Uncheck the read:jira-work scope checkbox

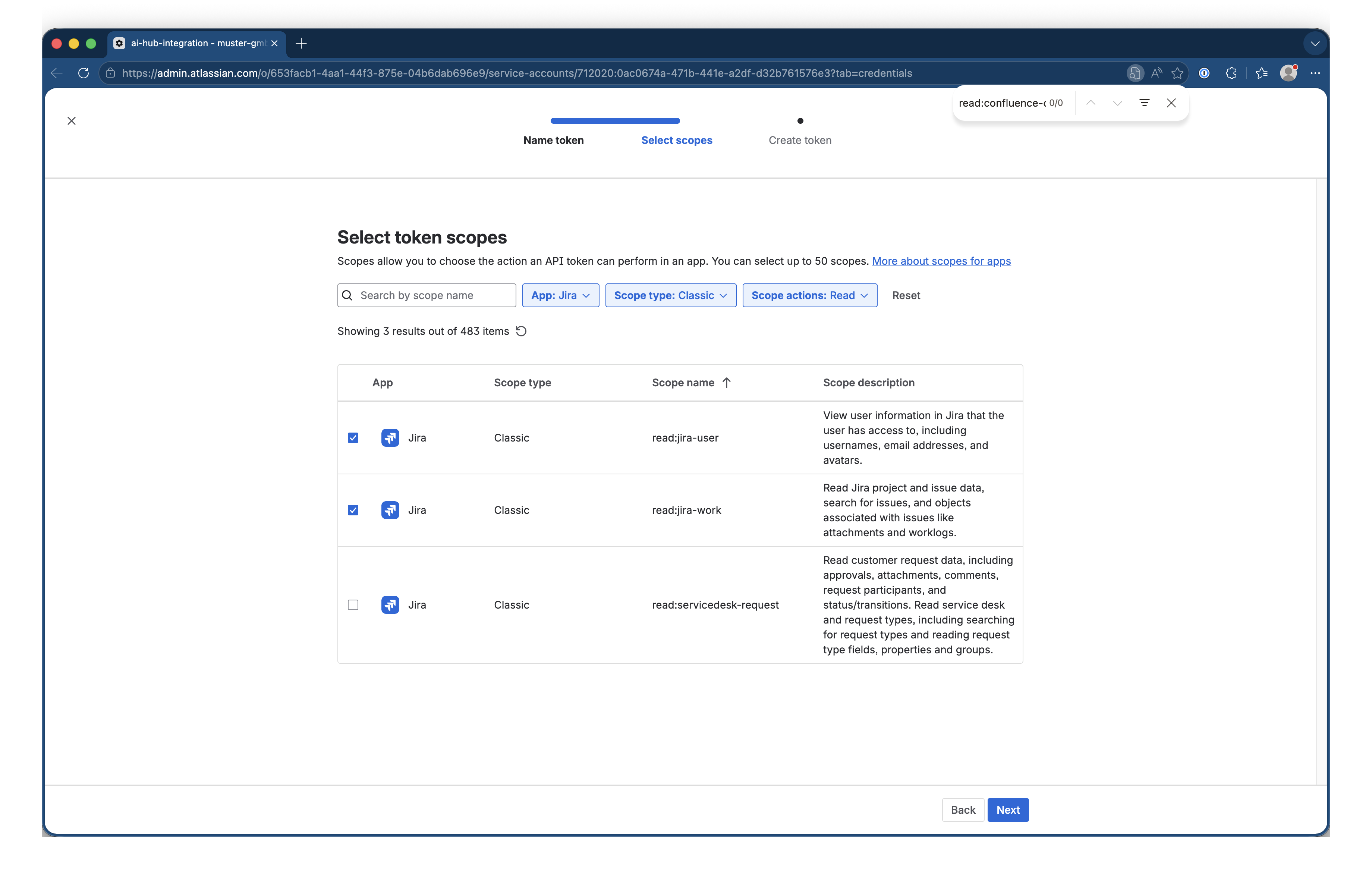[x=353, y=510]
